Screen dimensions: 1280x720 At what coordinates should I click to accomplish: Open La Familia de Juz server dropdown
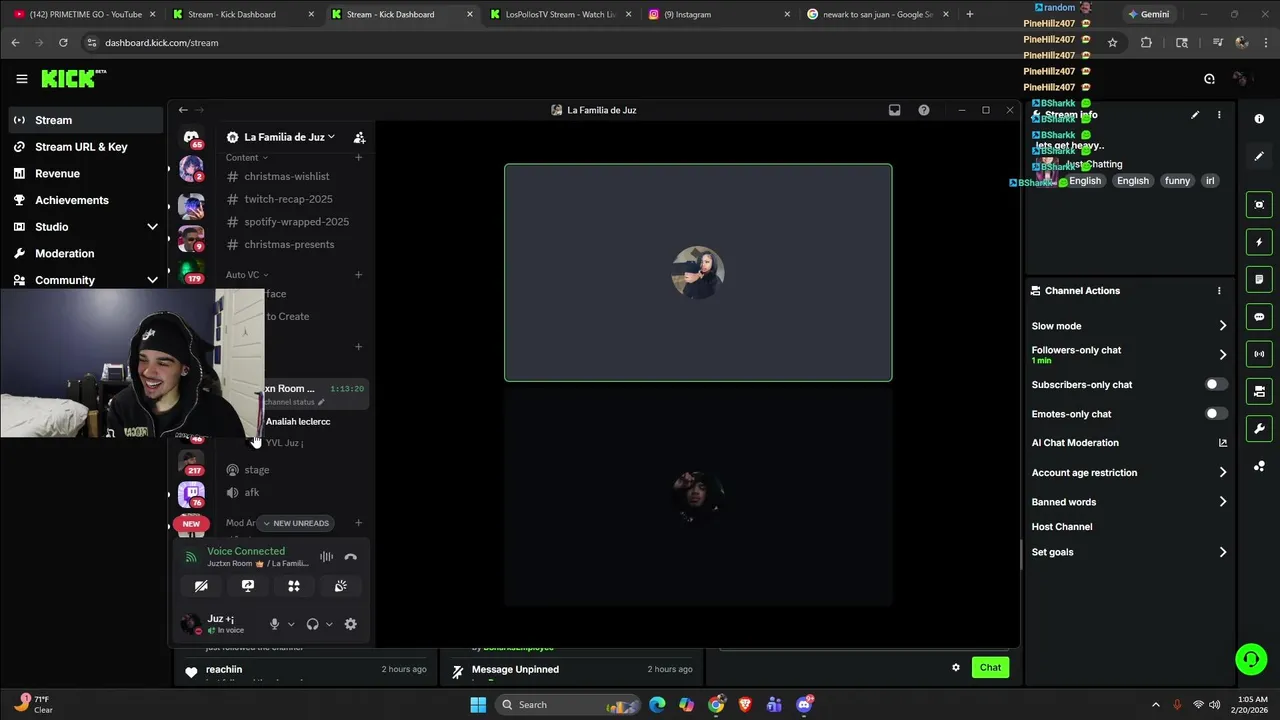tap(290, 137)
